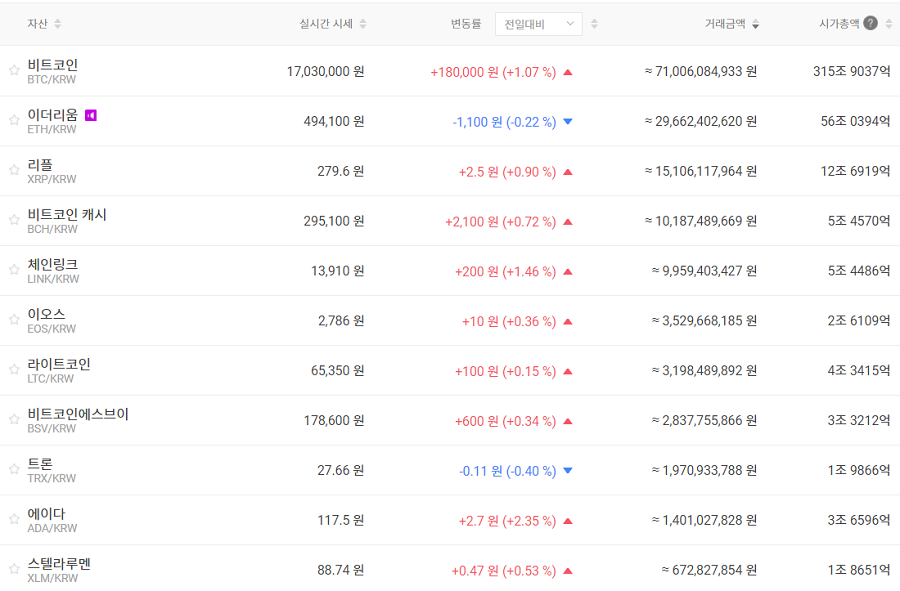The width and height of the screenshot is (900, 591).
Task: Favorite 이더리움 with its star icon
Action: 14,120
